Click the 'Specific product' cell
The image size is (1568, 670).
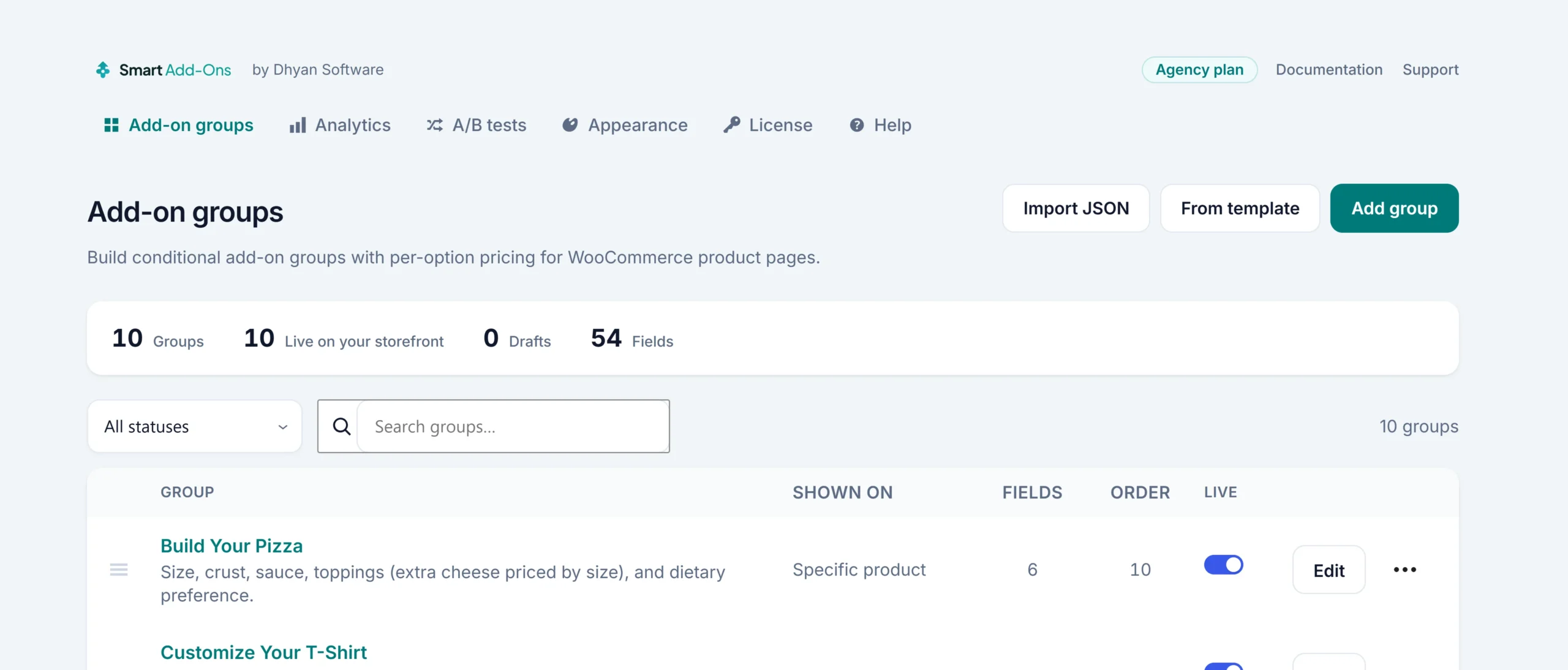pyautogui.click(x=859, y=570)
